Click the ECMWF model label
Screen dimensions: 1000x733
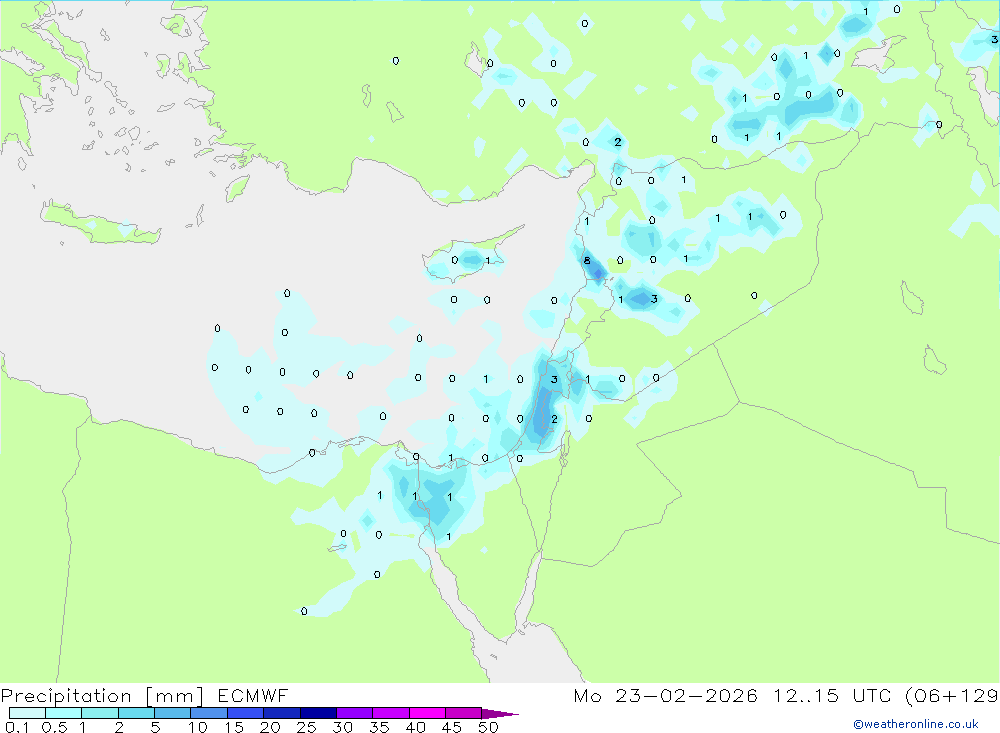click(253, 695)
